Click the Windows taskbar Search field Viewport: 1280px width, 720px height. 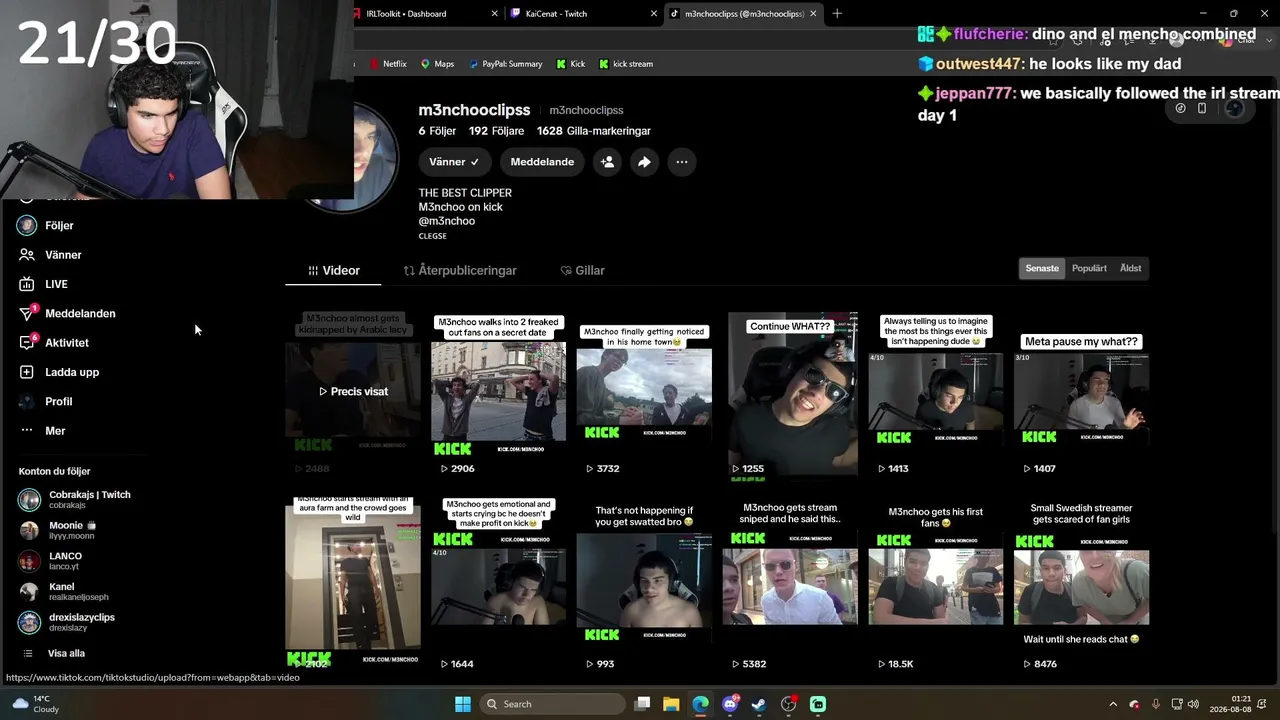pos(554,704)
